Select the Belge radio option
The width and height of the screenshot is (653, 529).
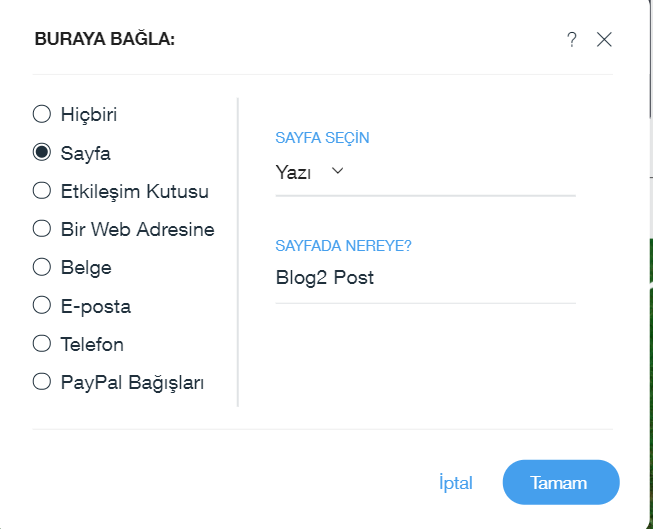42,267
